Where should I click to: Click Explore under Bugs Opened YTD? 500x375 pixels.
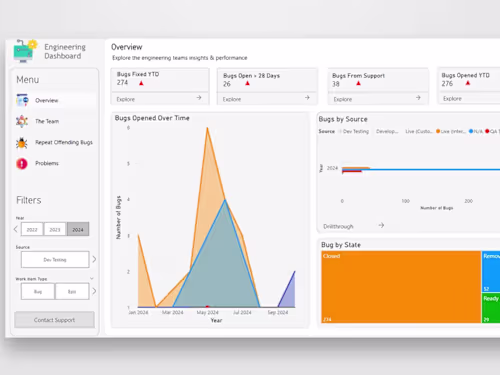click(x=452, y=99)
